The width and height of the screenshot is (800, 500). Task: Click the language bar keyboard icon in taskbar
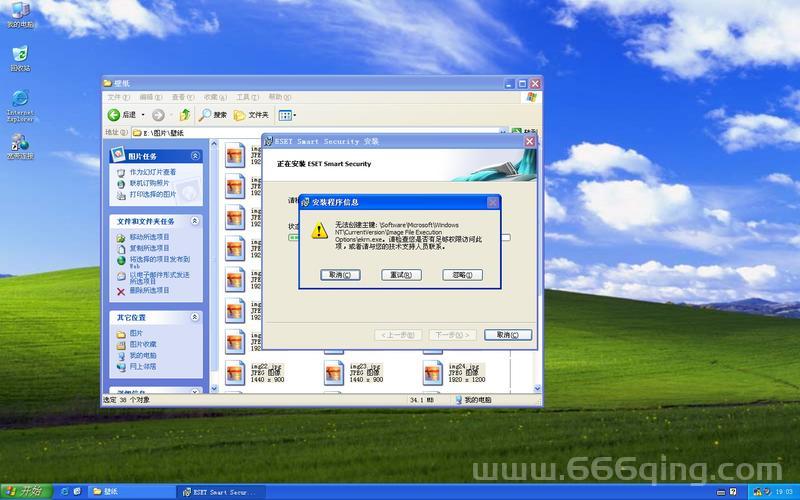tap(720, 492)
